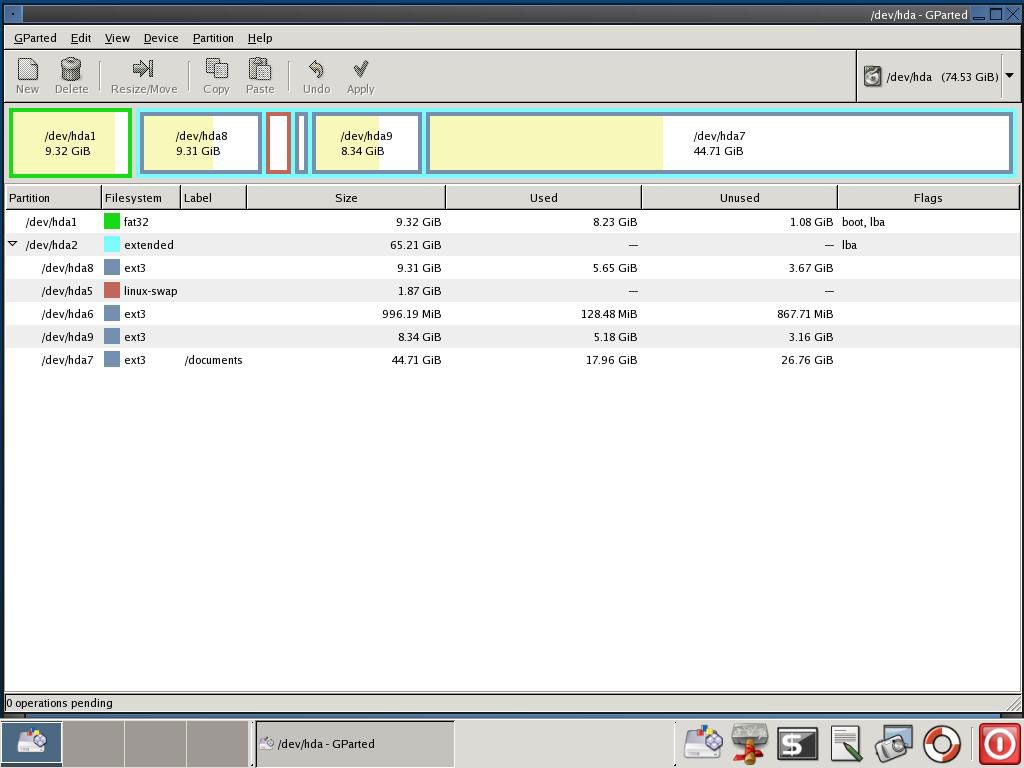Open the Edit menu
The image size is (1024, 768).
pos(81,38)
